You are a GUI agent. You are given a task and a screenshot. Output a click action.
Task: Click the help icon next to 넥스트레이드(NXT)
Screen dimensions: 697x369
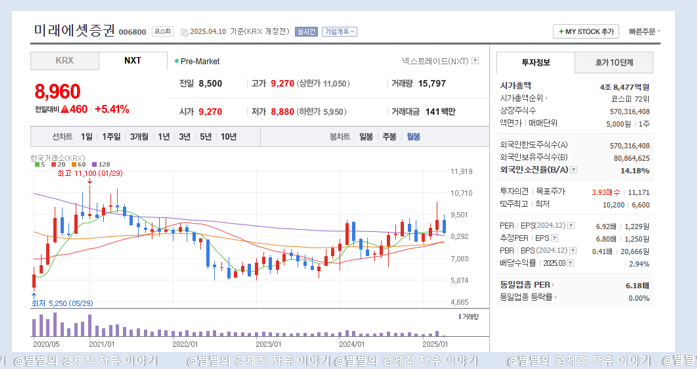[x=475, y=61]
